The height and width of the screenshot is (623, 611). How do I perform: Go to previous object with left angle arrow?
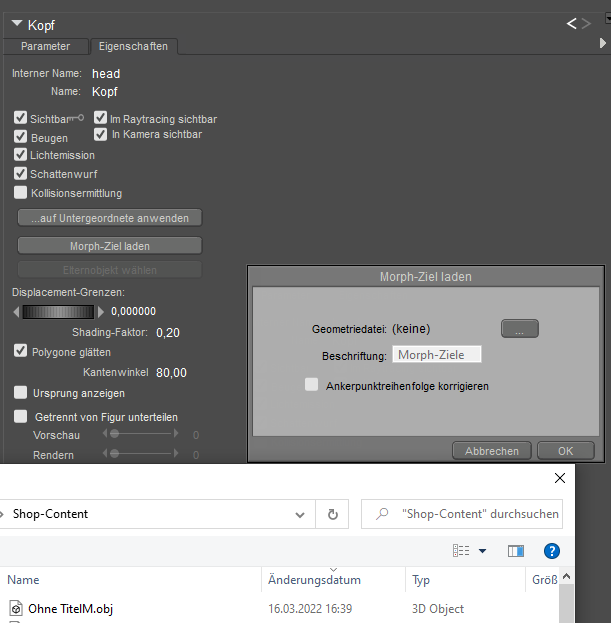tap(571, 24)
